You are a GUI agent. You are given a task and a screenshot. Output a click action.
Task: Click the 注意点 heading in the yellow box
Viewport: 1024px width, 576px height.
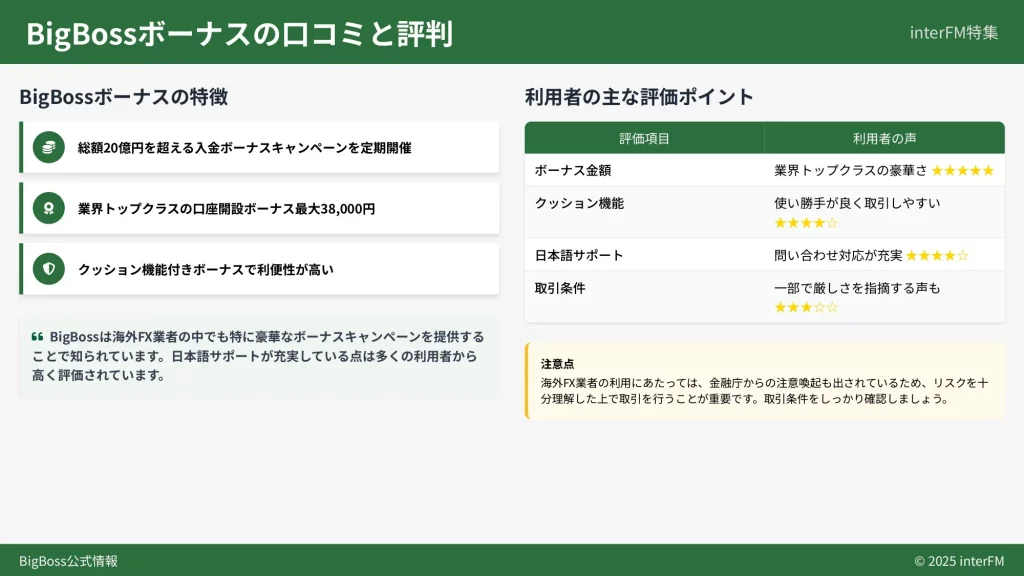(557, 364)
